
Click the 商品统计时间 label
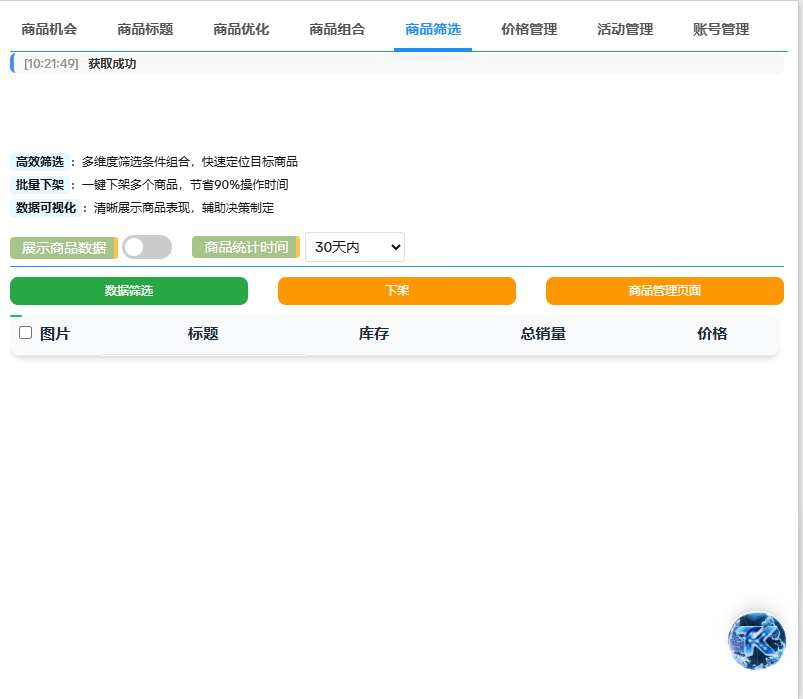[245, 247]
